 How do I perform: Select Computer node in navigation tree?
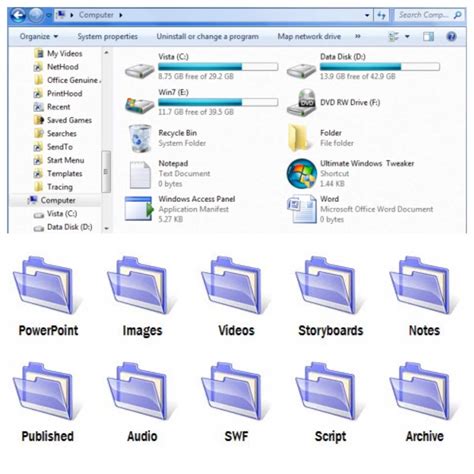[52, 200]
